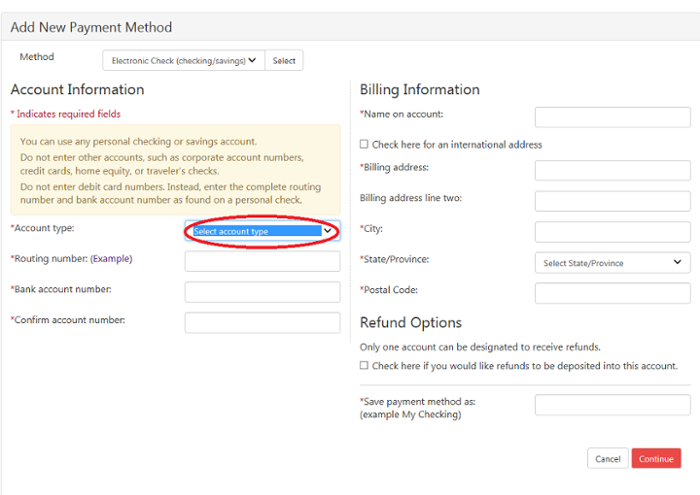
Task: Select the Confirm account number field
Action: click(x=262, y=323)
